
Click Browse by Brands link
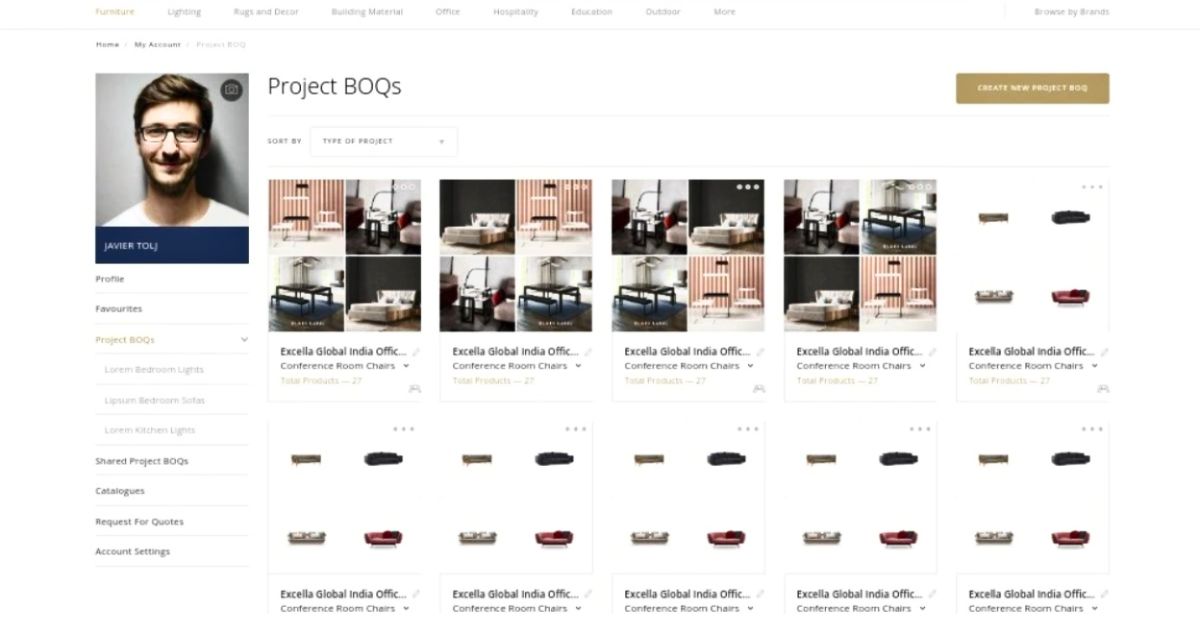tap(1071, 12)
